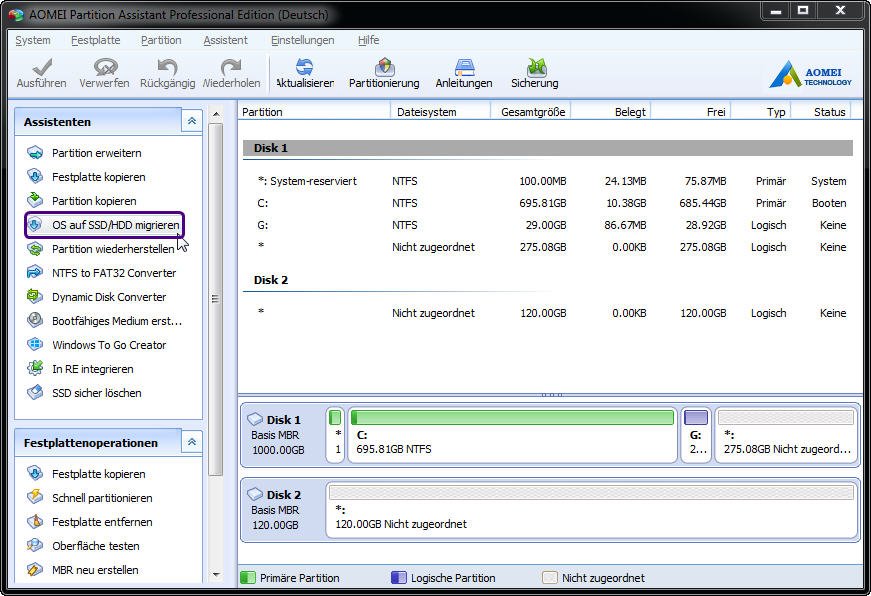This screenshot has height=596, width=871.
Task: Click the Partition kopieren icon
Action: click(x=35, y=201)
